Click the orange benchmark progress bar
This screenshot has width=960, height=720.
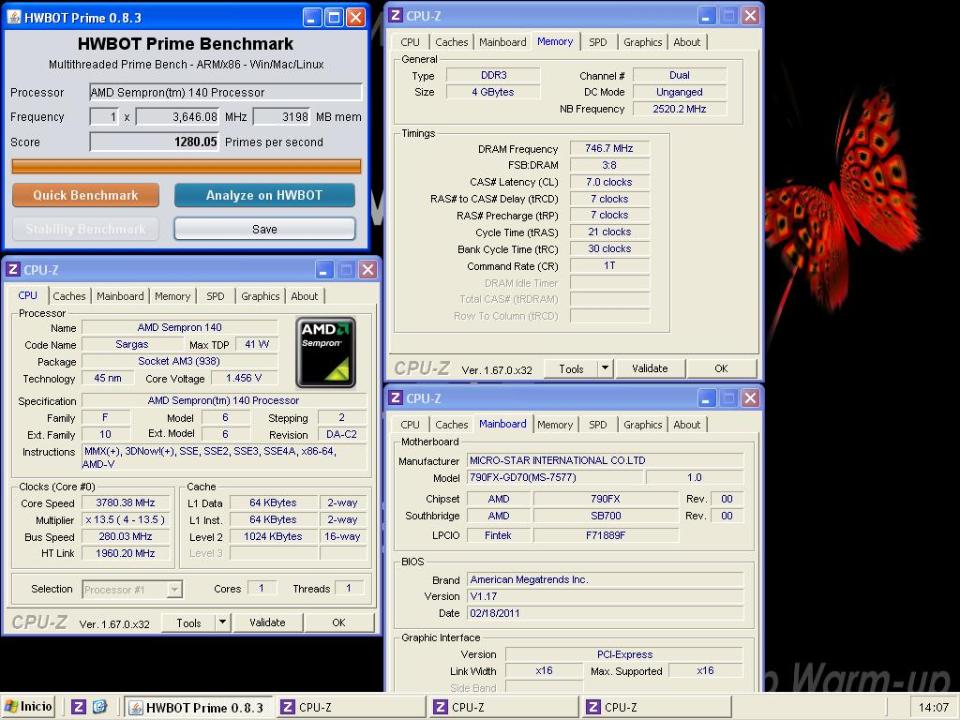186,166
